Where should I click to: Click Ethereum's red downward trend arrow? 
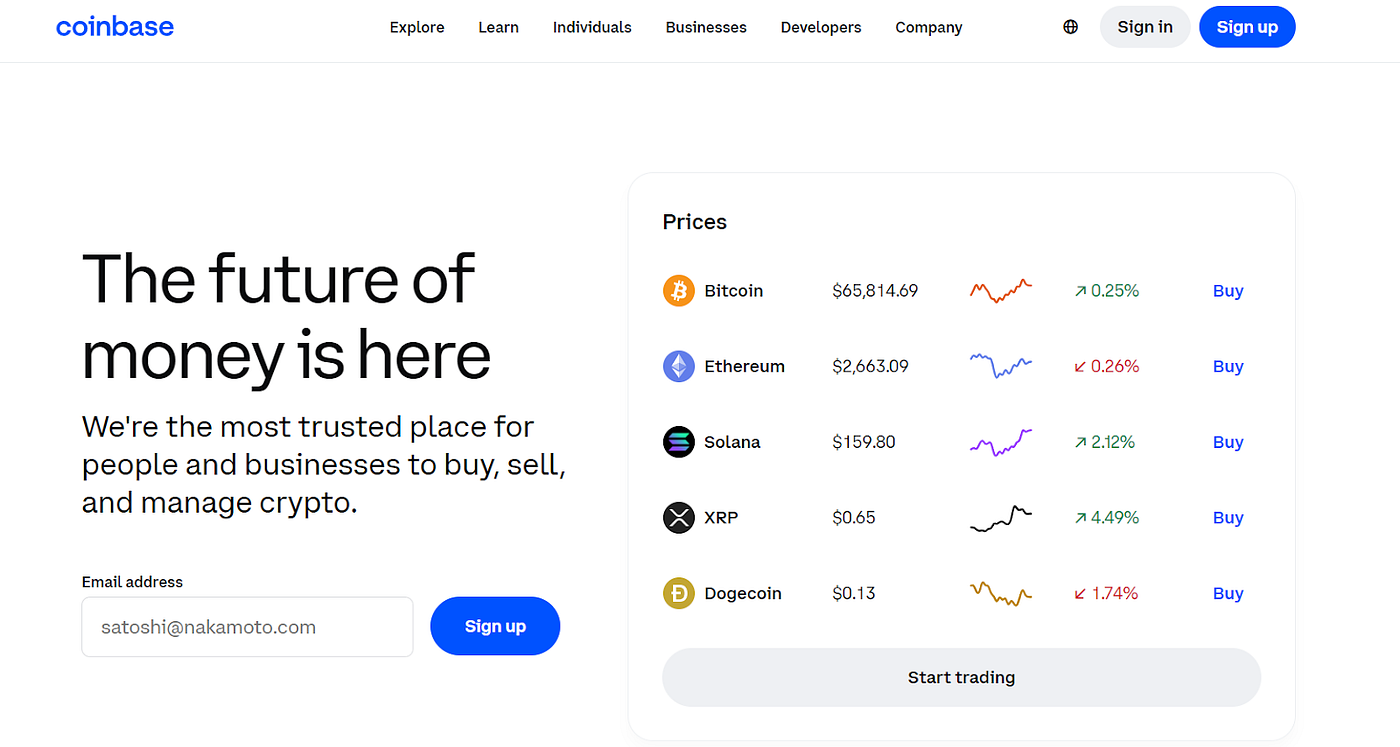click(1082, 366)
